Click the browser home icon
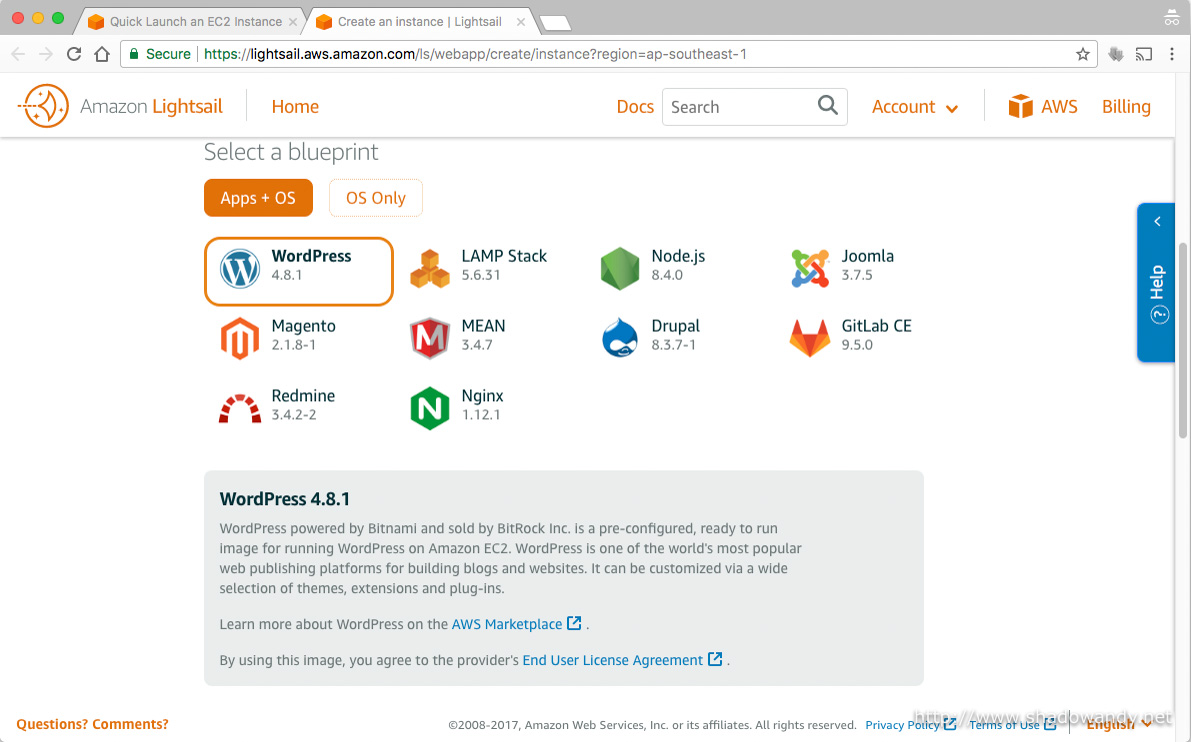The image size is (1191, 742). coord(102,54)
